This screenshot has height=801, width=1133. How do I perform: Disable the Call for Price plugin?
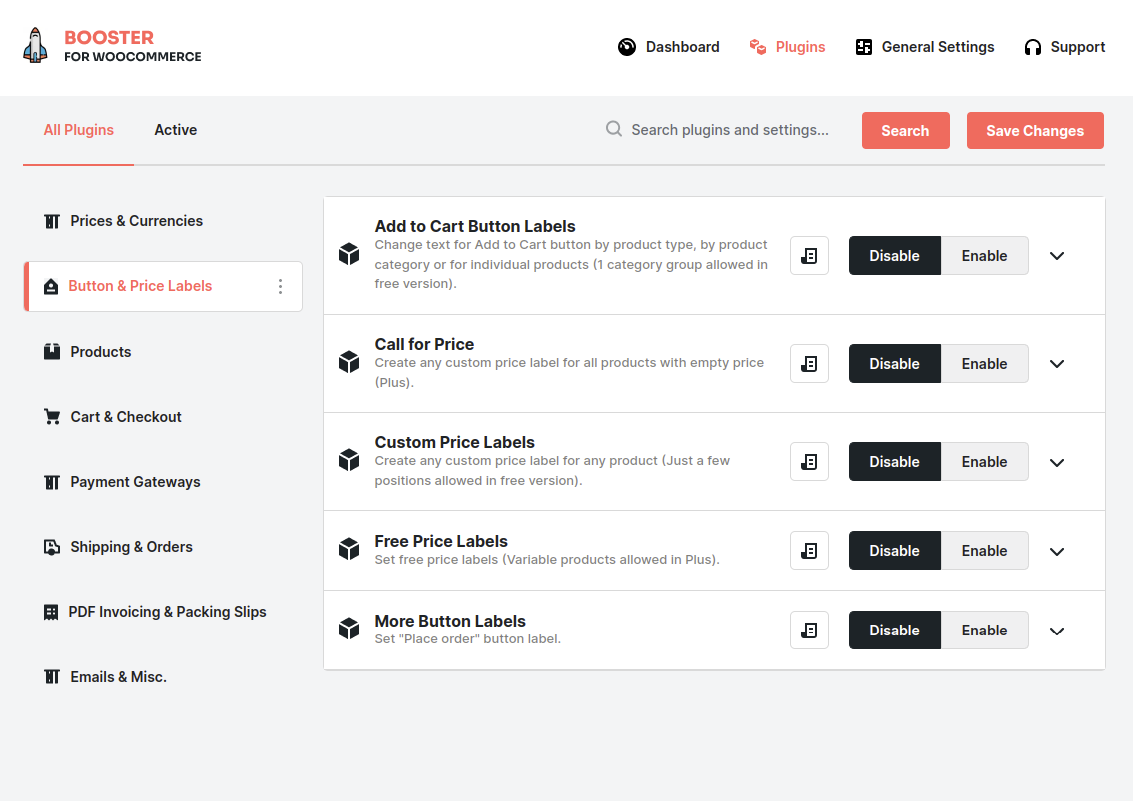(895, 364)
